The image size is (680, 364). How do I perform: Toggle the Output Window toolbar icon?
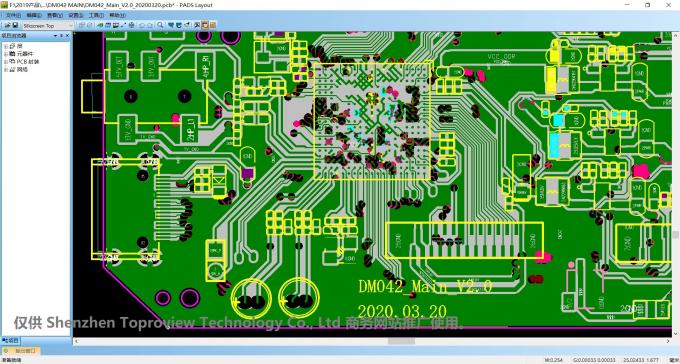click(x=196, y=25)
